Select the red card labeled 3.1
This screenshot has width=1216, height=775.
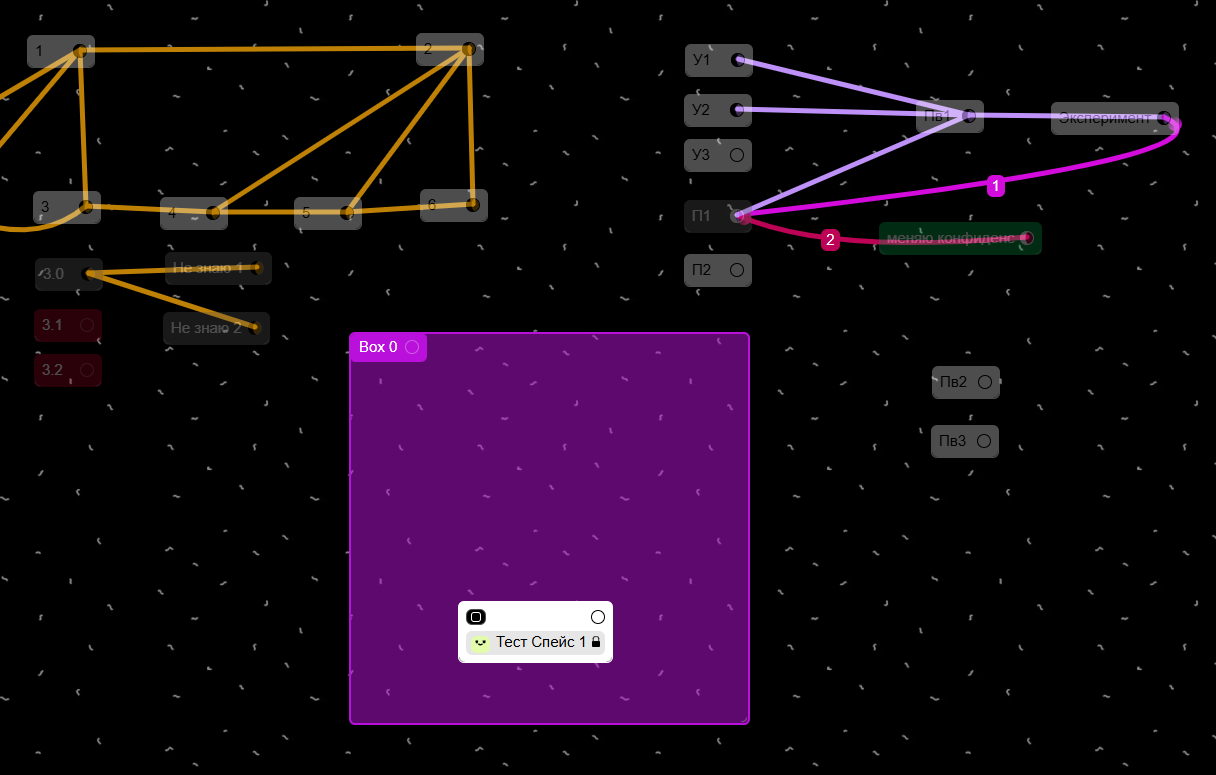pyautogui.click(x=68, y=325)
